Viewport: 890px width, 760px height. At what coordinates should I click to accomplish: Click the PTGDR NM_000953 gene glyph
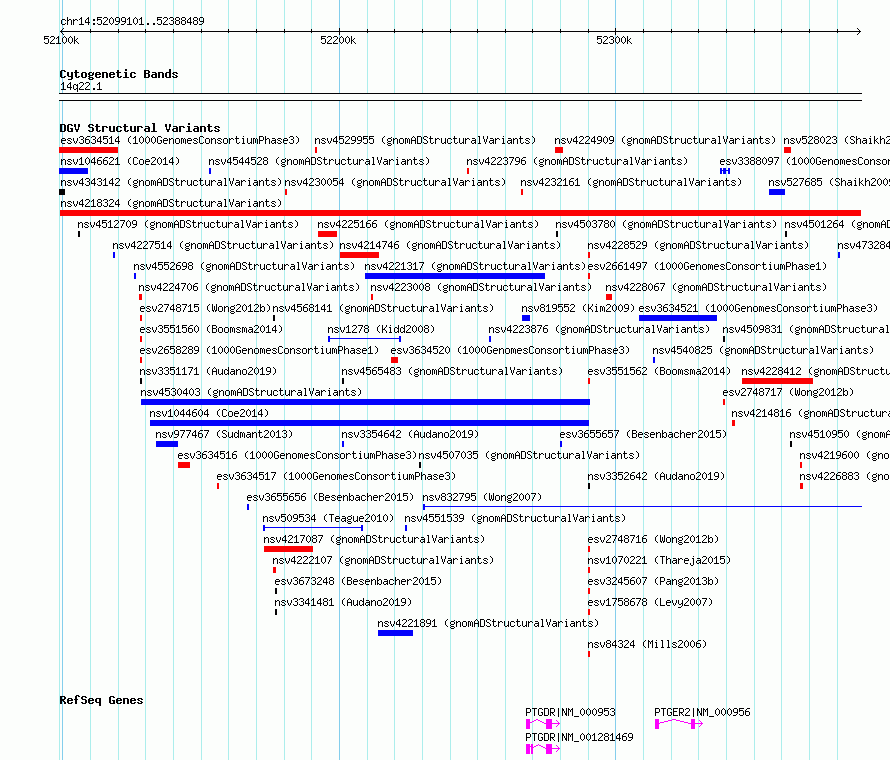tap(543, 724)
